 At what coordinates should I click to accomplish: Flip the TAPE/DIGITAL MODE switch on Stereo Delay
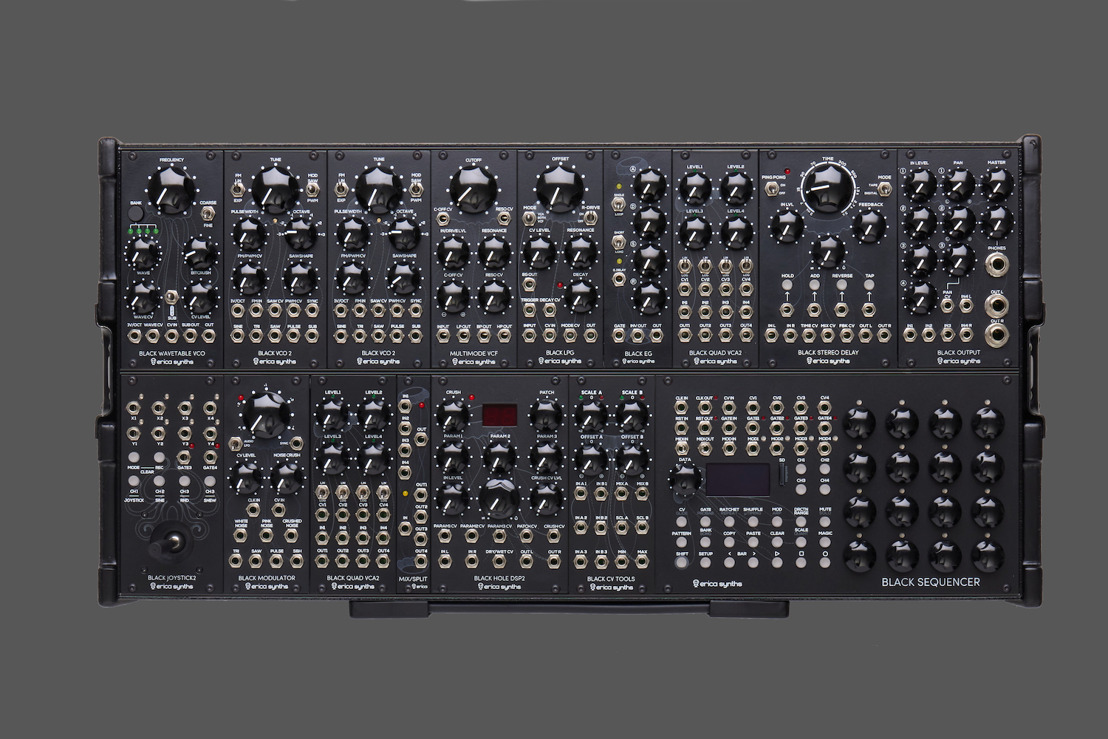[884, 189]
